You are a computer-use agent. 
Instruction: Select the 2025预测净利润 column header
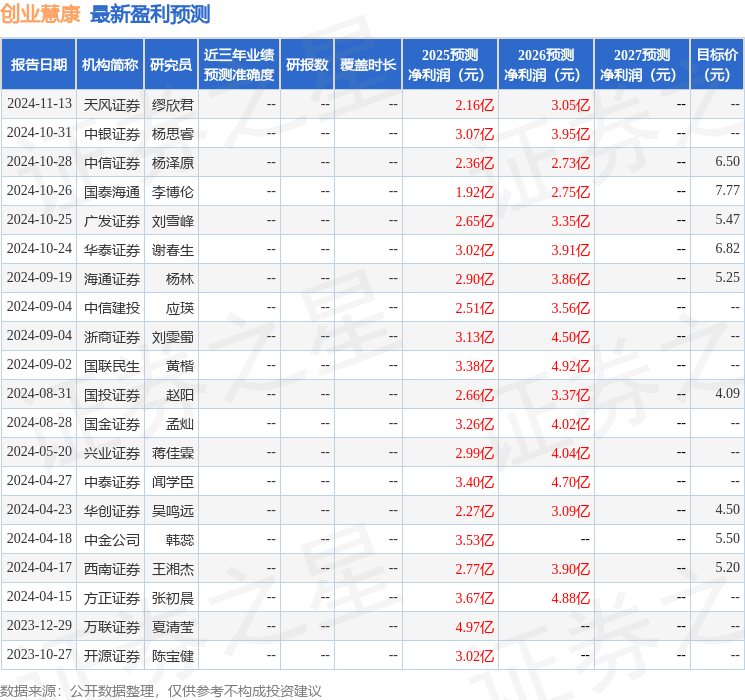[x=450, y=64]
